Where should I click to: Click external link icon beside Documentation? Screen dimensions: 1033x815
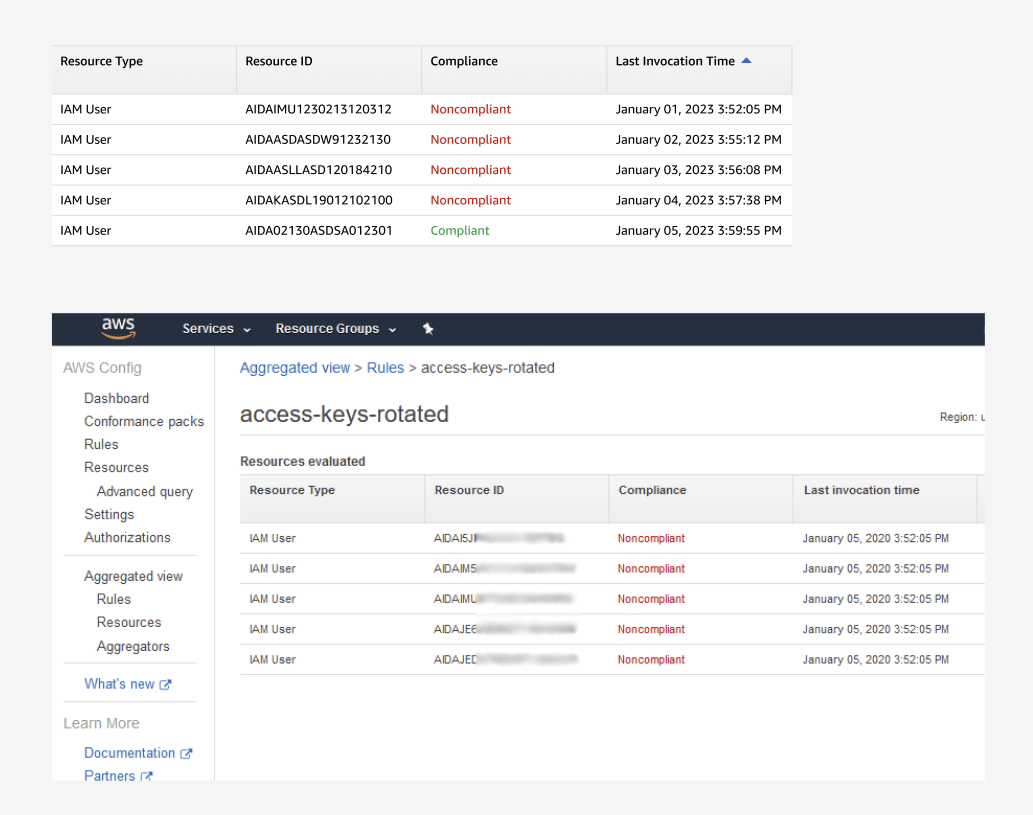coord(186,754)
